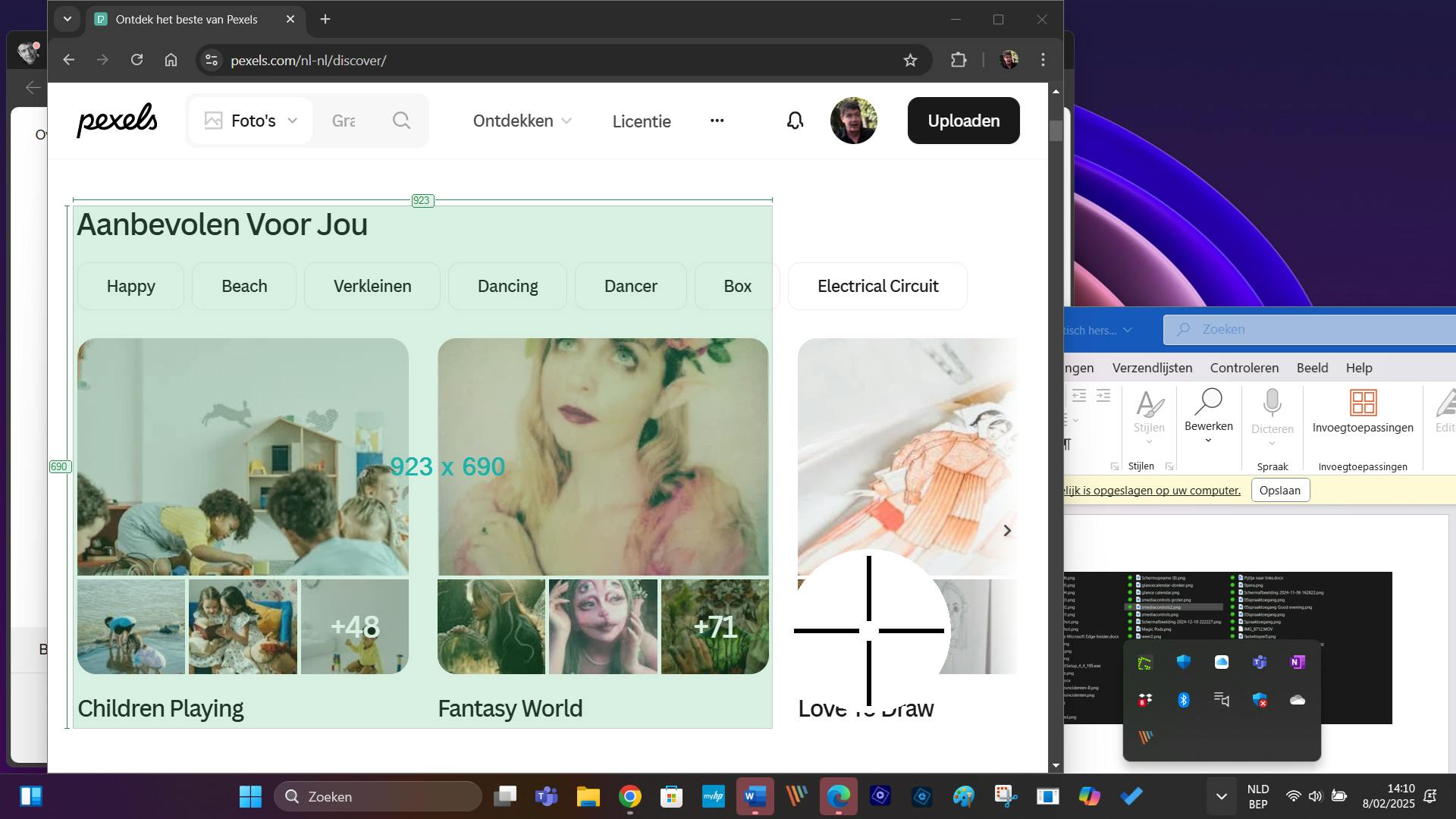Click the Opslaan button in Word
The image size is (1456, 819).
(1279, 491)
